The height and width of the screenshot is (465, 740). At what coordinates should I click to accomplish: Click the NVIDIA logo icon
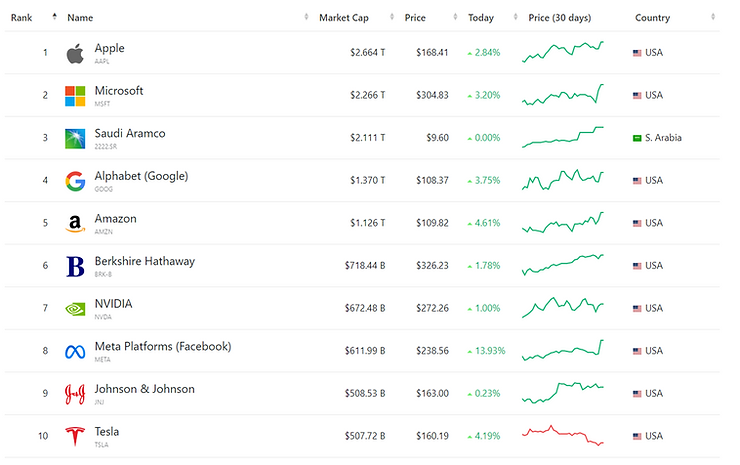(75, 309)
